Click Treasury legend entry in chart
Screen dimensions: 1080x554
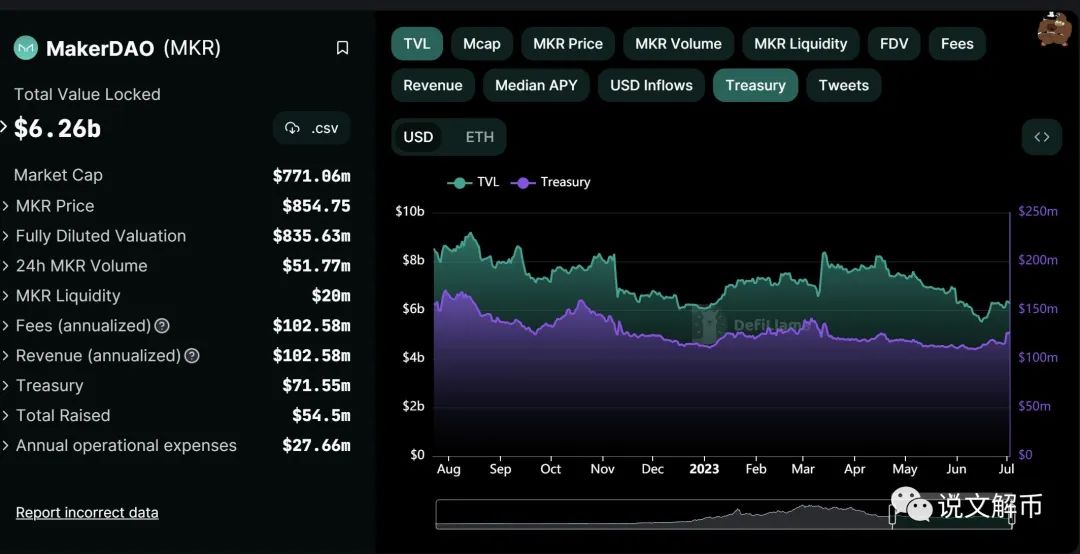(553, 182)
